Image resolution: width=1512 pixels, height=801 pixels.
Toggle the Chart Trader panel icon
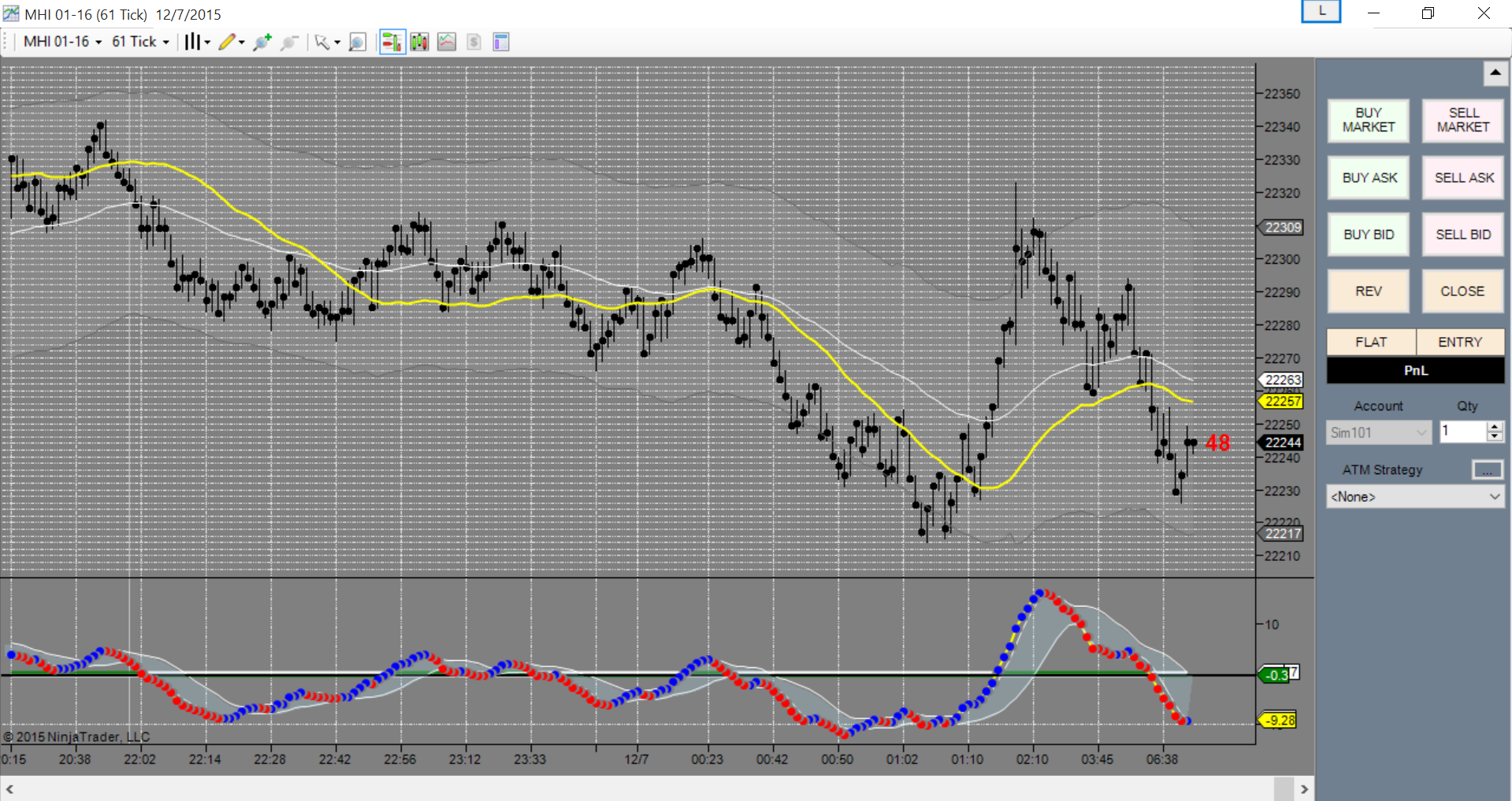[x=392, y=42]
